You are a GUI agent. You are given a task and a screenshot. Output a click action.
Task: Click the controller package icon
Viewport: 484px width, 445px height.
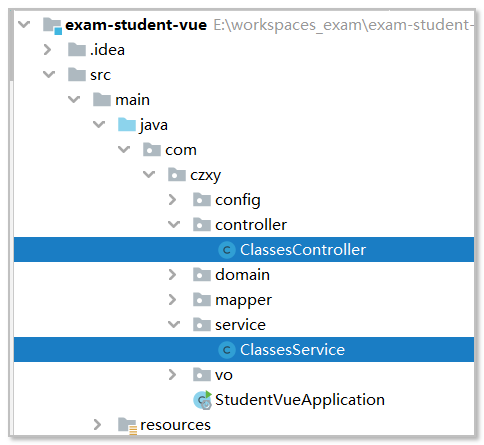point(202,225)
